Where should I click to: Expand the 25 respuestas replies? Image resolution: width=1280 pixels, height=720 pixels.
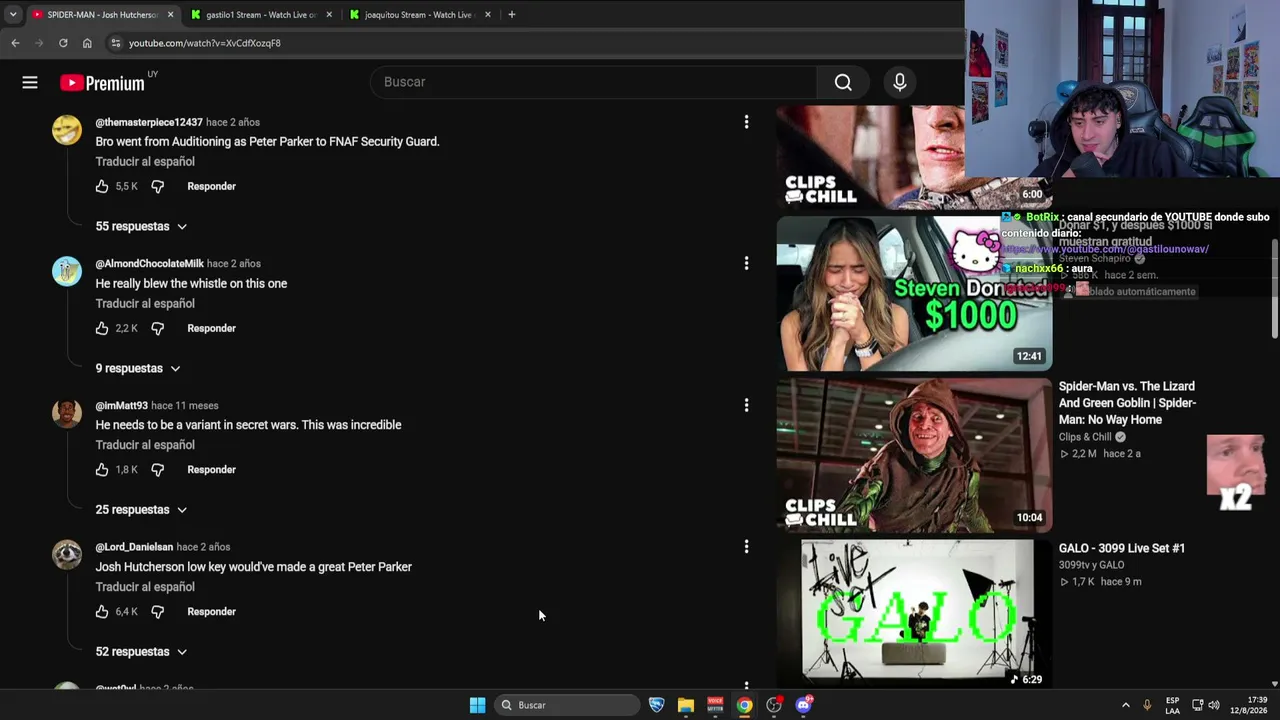click(141, 510)
